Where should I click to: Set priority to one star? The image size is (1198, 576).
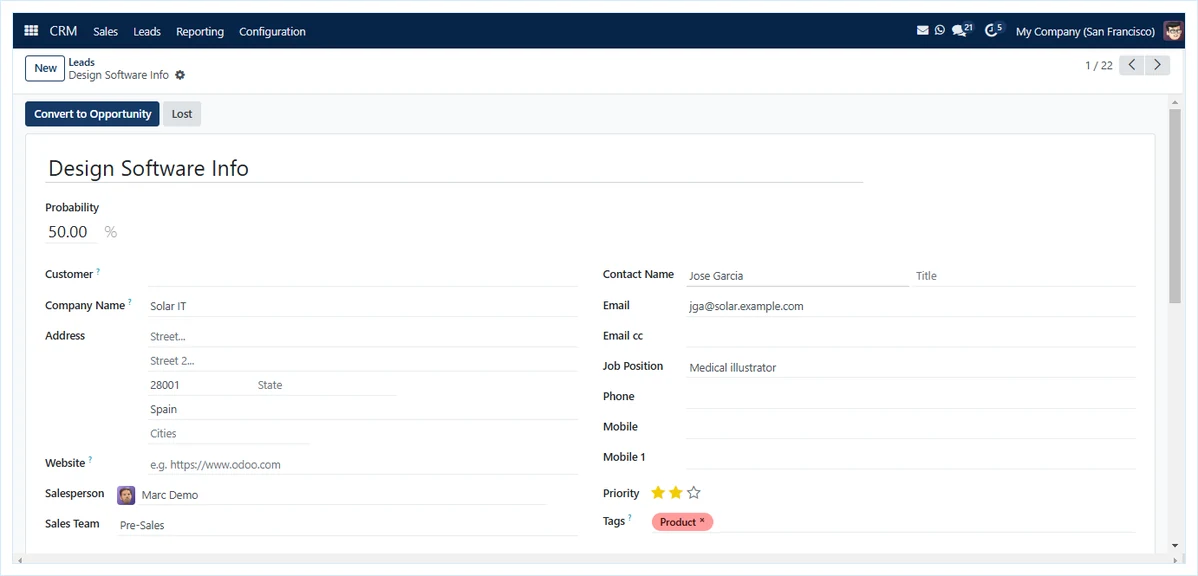click(658, 493)
